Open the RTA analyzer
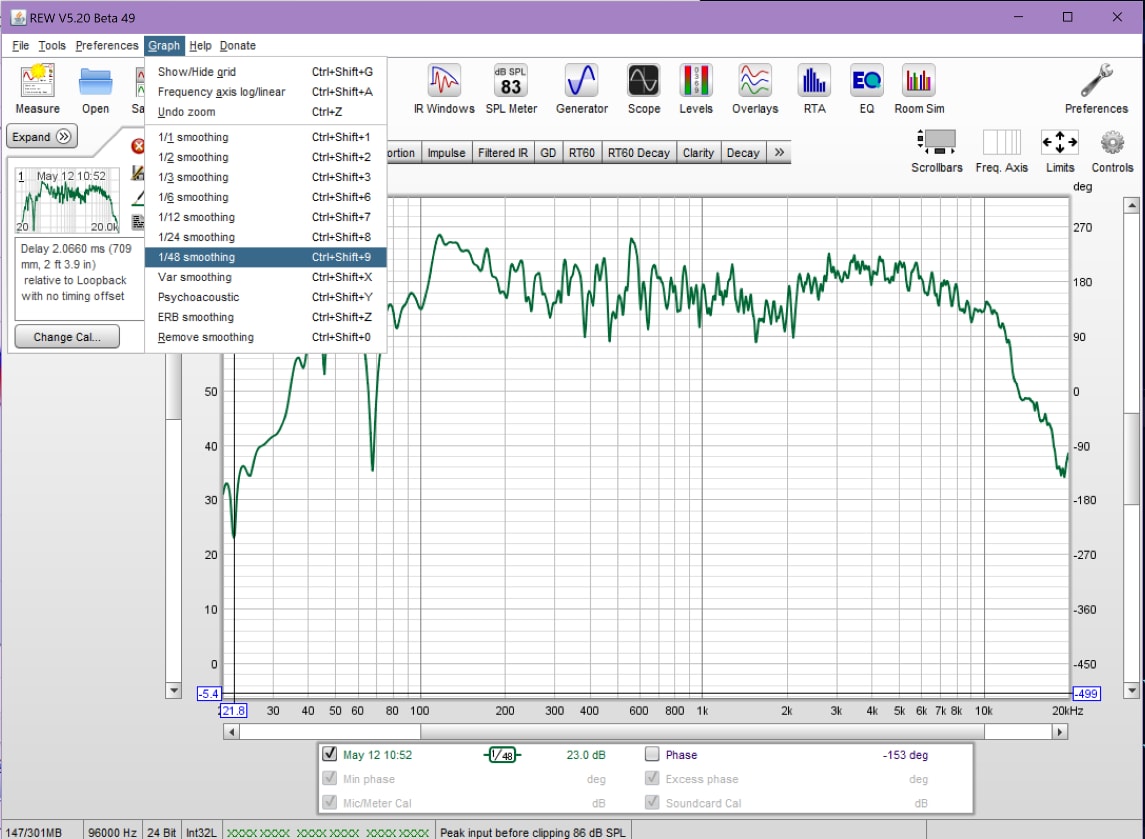1145x839 pixels. (814, 88)
